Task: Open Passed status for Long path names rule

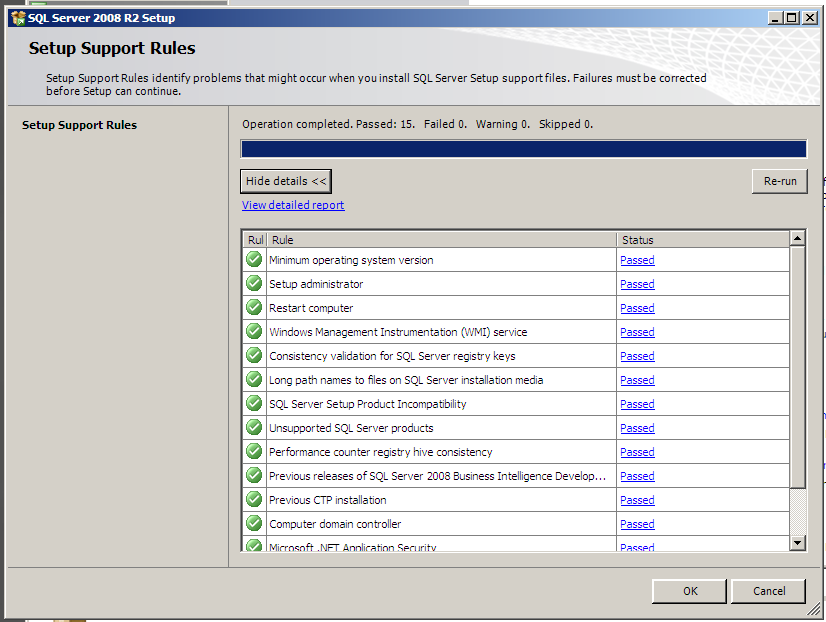Action: (637, 380)
